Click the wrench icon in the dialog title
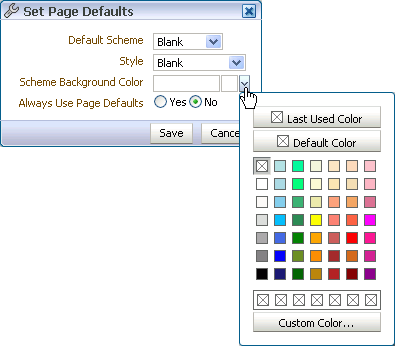The height and width of the screenshot is (361, 395). click(x=11, y=11)
